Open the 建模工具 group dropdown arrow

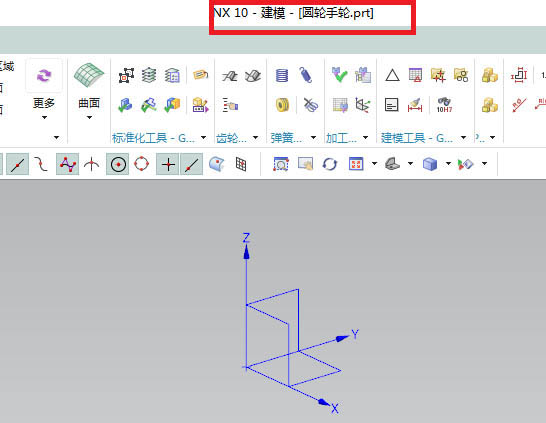(x=463, y=138)
